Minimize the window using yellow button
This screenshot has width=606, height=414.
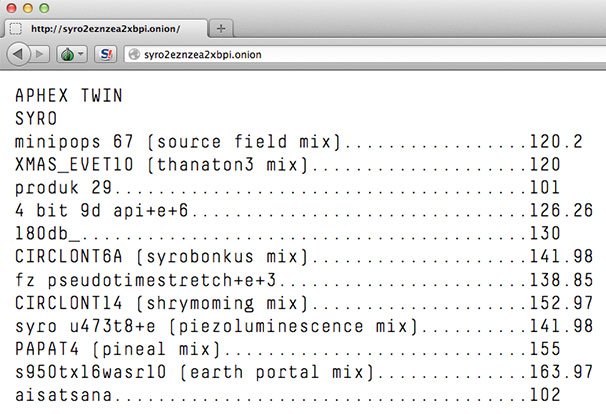(28, 8)
